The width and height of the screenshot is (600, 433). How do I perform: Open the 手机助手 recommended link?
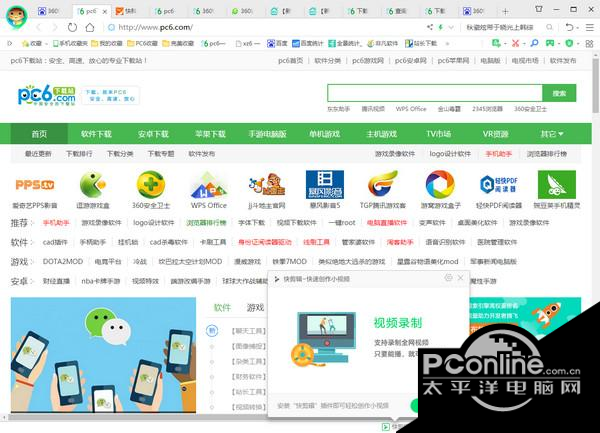click(56, 223)
